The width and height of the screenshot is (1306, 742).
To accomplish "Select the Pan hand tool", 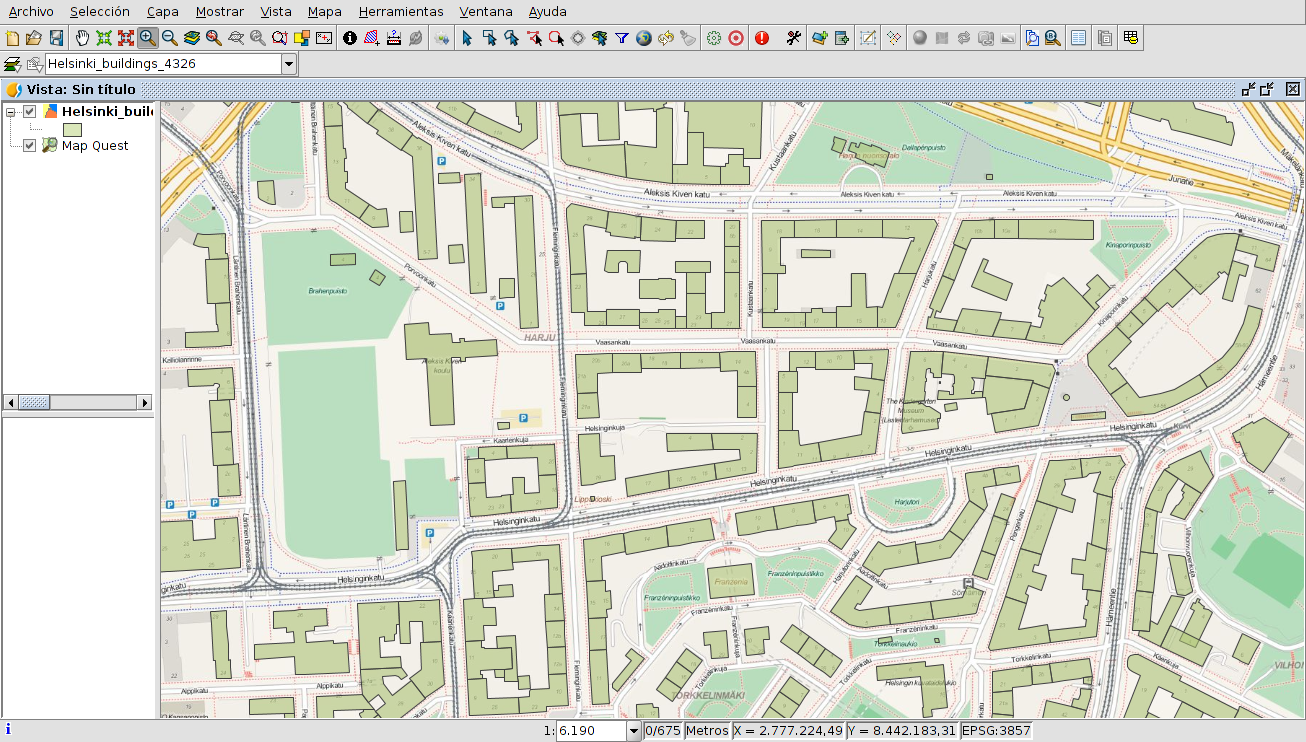I will coord(82,38).
